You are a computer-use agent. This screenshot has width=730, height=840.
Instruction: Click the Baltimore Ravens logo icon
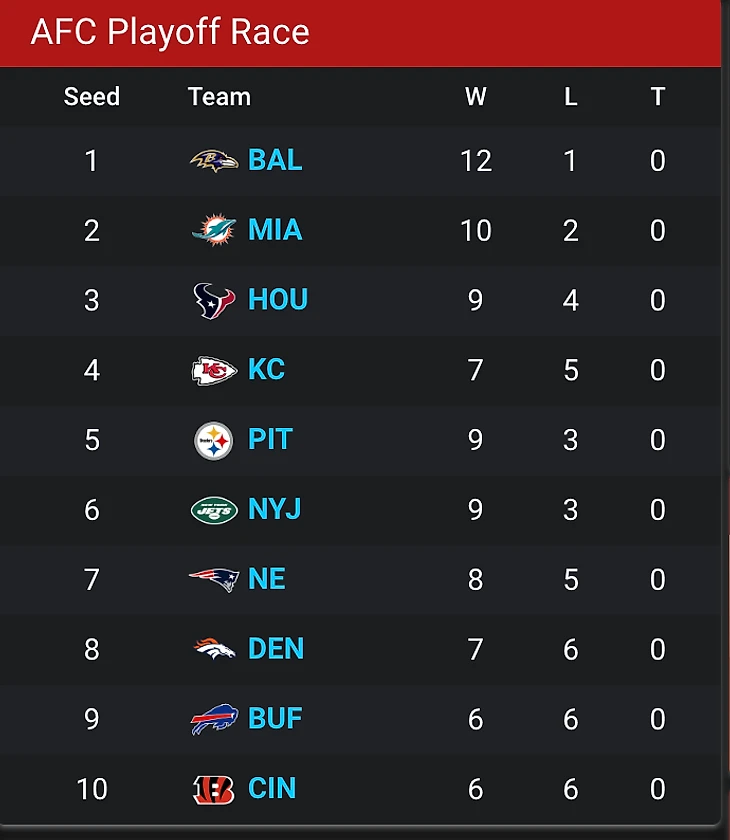click(x=214, y=161)
